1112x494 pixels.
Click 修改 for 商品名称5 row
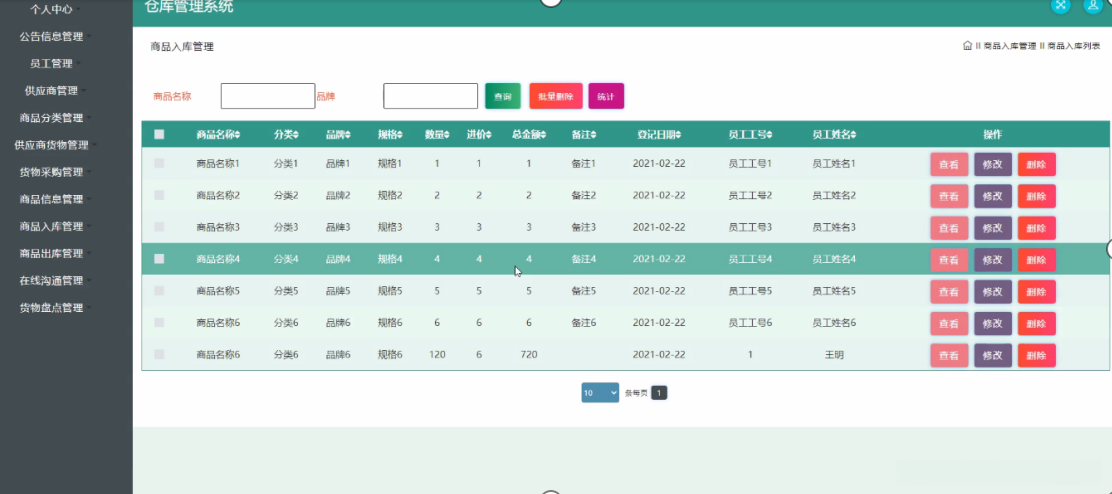pos(993,292)
